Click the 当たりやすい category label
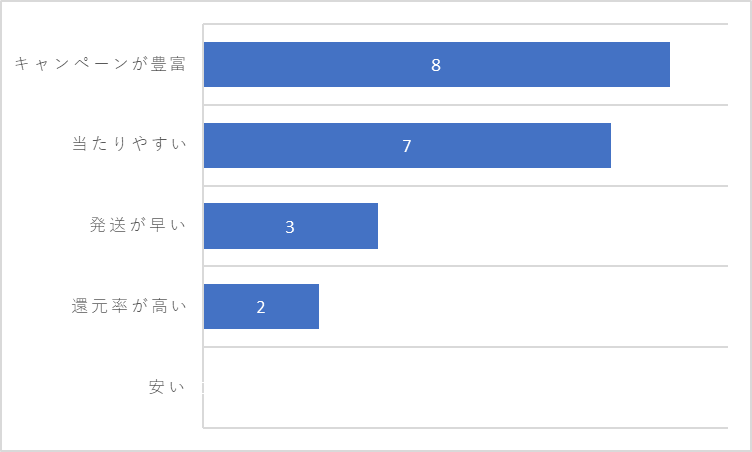Image resolution: width=752 pixels, height=452 pixels. 129,143
